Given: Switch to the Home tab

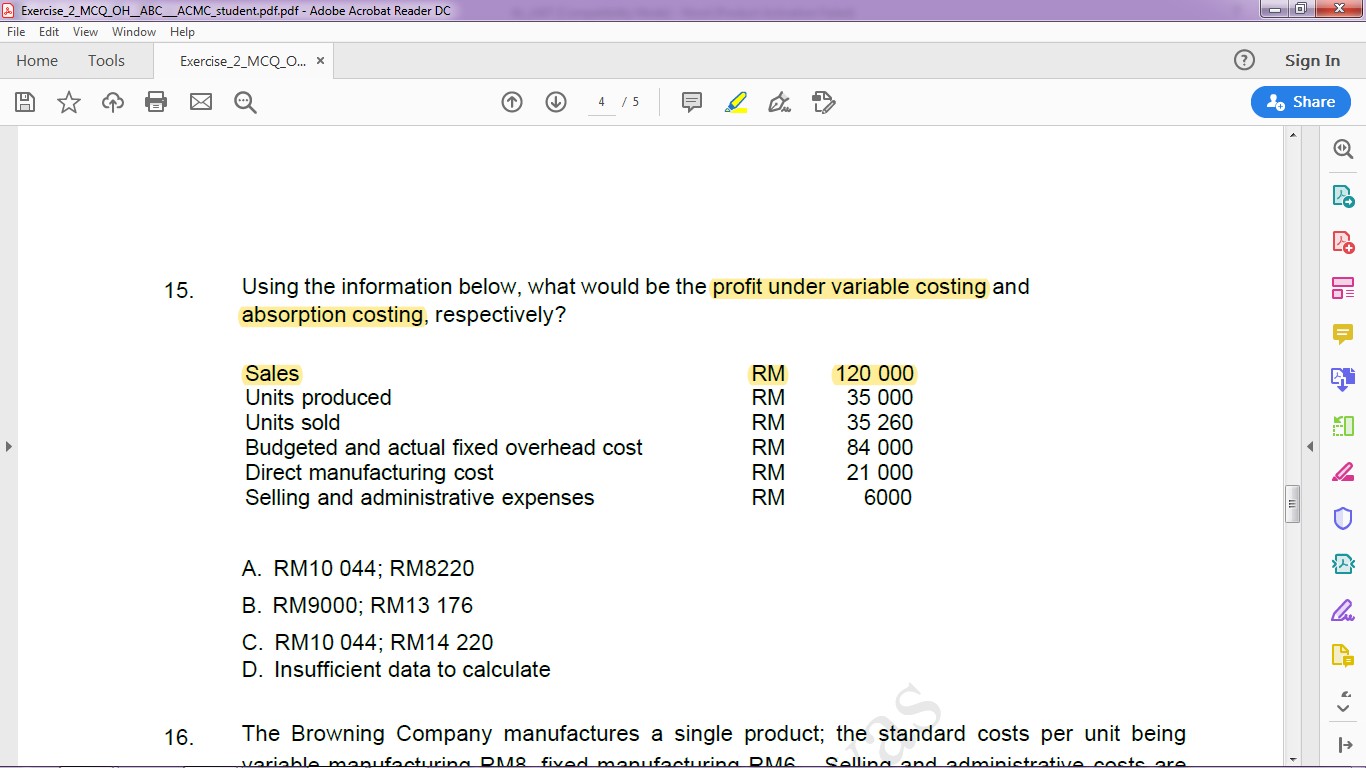Looking at the screenshot, I should point(36,60).
